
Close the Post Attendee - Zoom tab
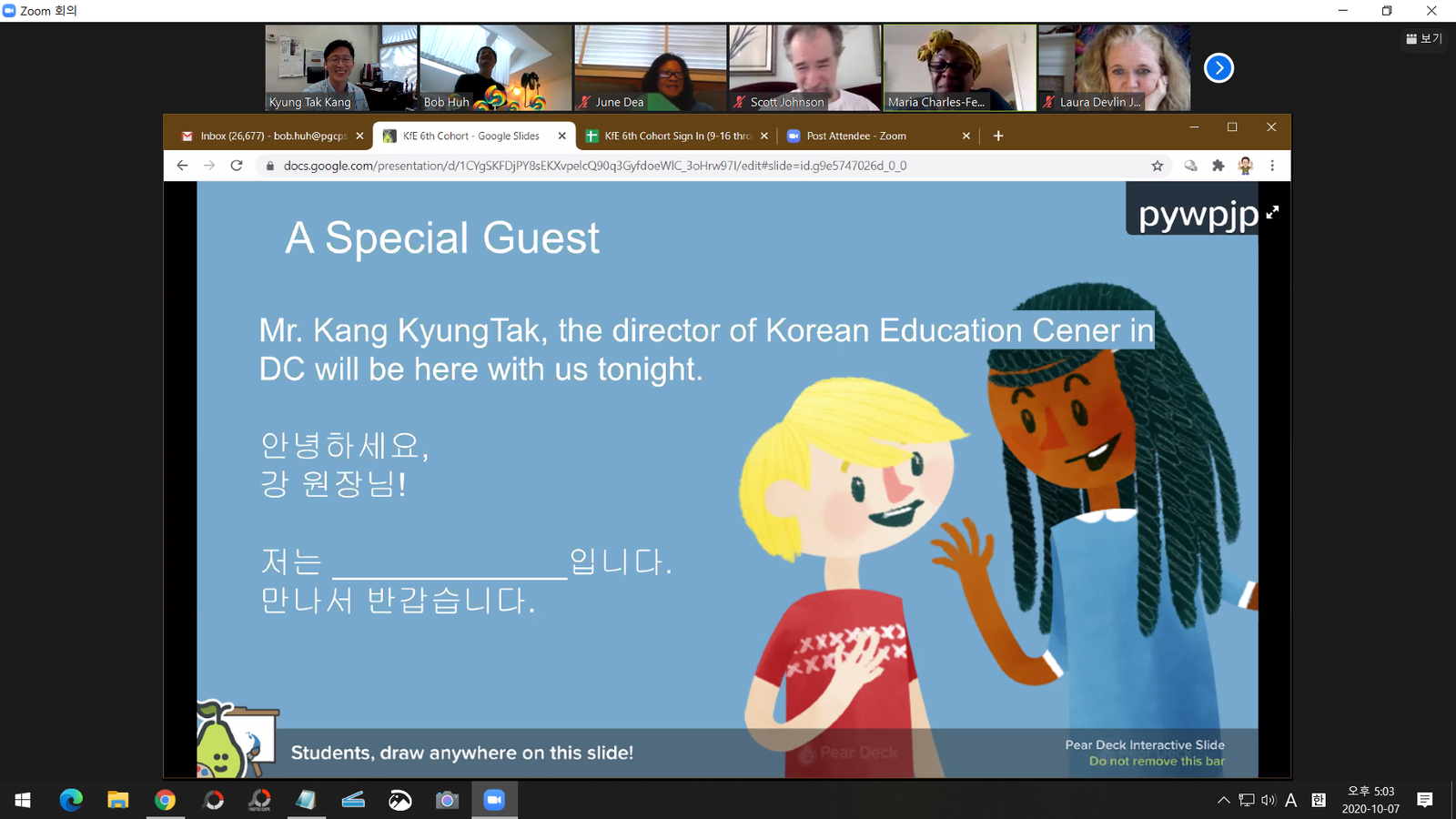coord(966,136)
